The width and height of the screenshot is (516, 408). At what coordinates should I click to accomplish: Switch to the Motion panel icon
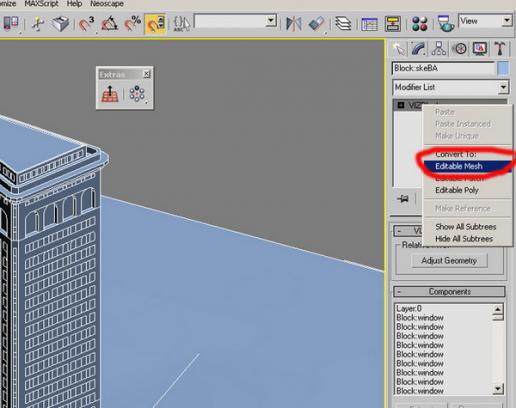coord(460,49)
